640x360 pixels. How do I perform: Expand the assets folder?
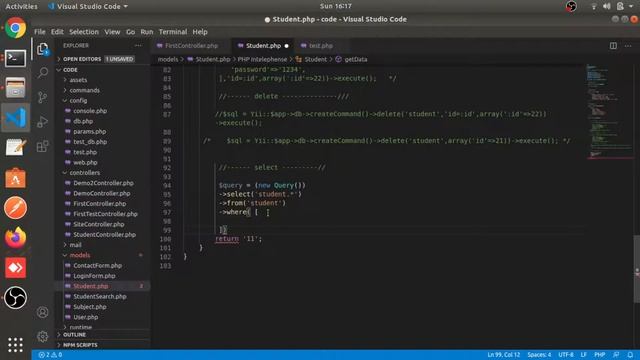[78, 80]
